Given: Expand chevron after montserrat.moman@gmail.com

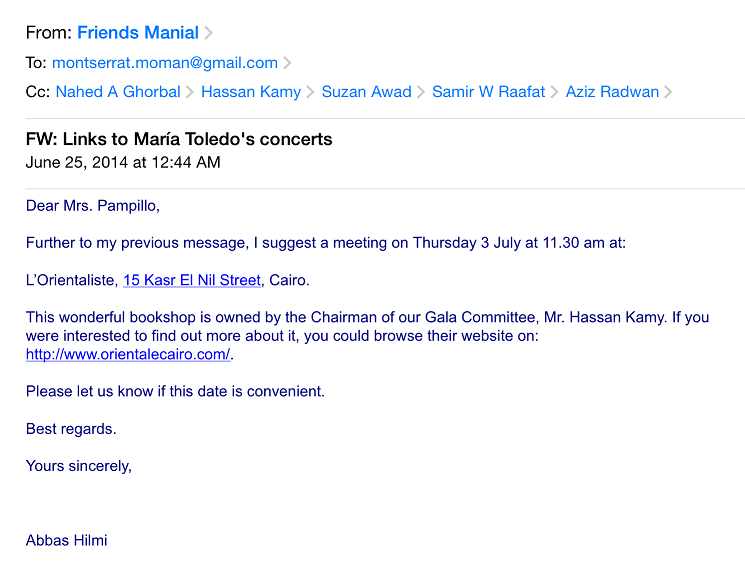Looking at the screenshot, I should click(x=287, y=63).
